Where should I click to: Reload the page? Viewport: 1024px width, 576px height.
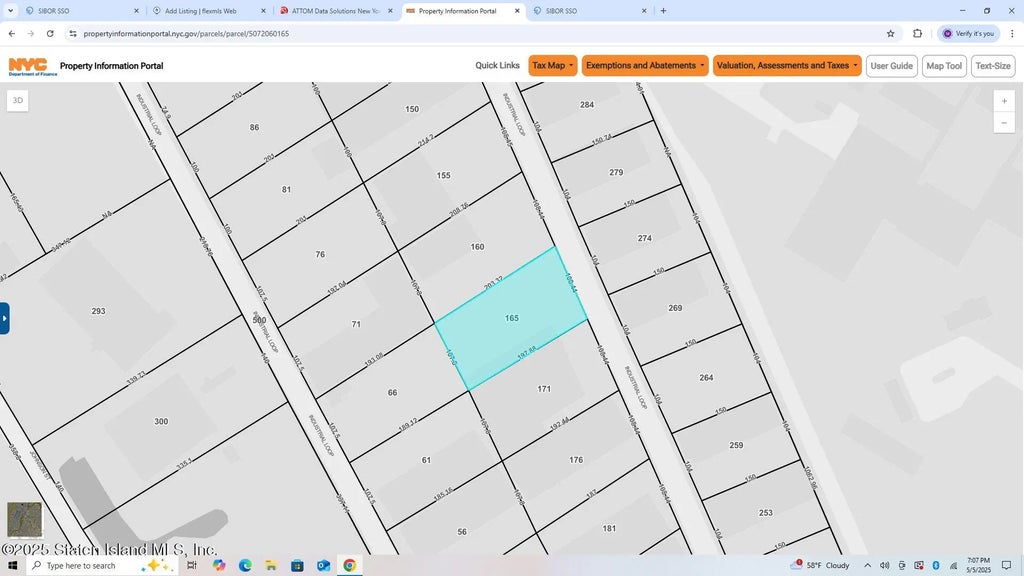tap(50, 33)
